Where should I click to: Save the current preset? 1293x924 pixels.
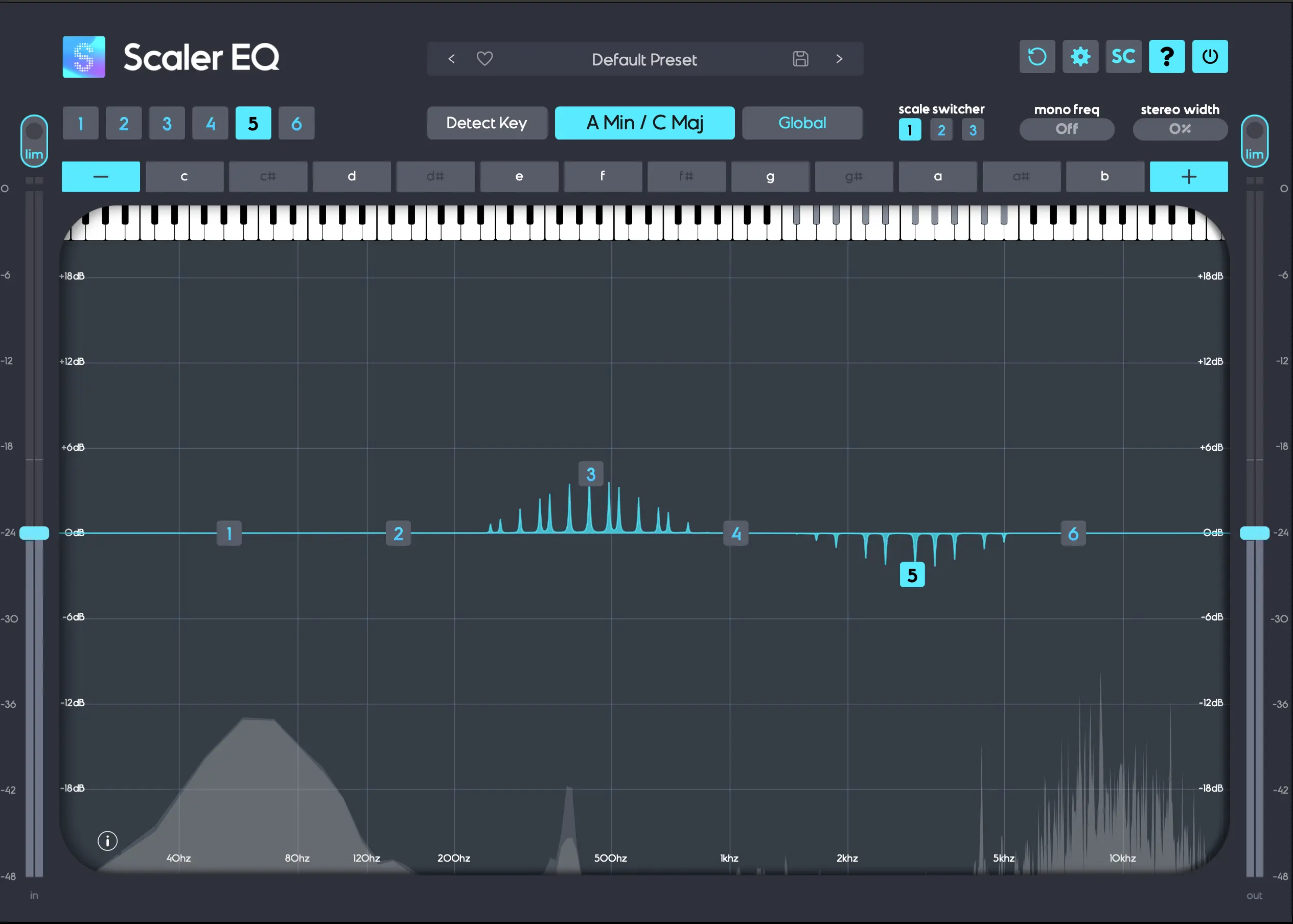coord(801,59)
